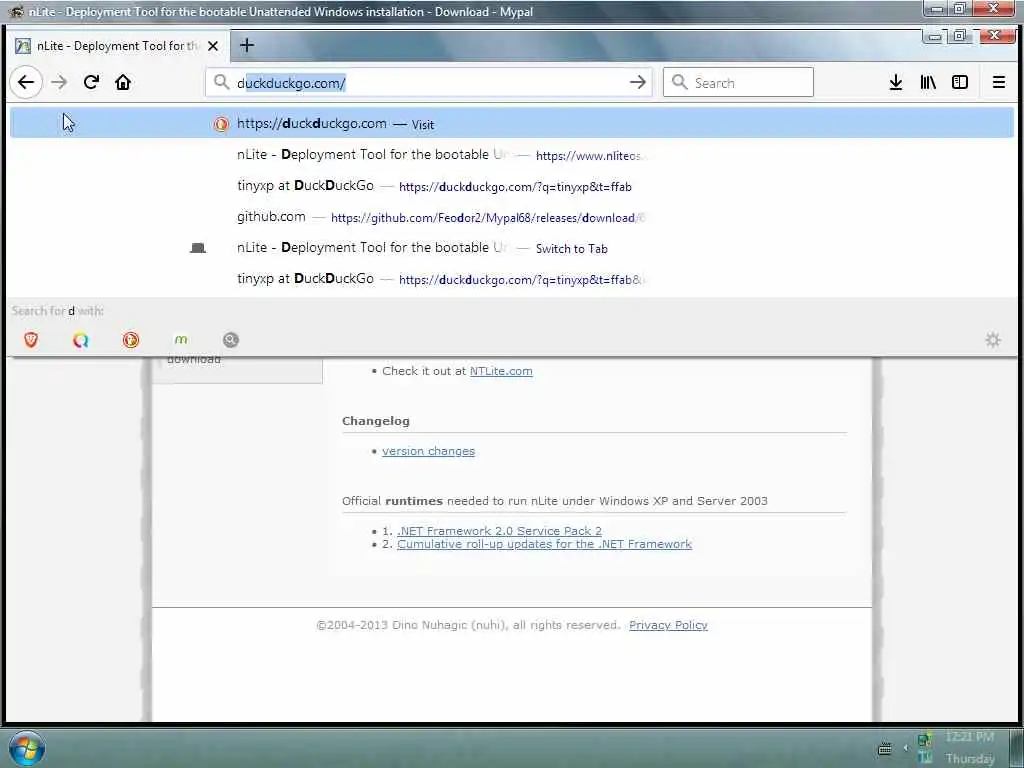Open the Privacy Policy link

tap(668, 625)
